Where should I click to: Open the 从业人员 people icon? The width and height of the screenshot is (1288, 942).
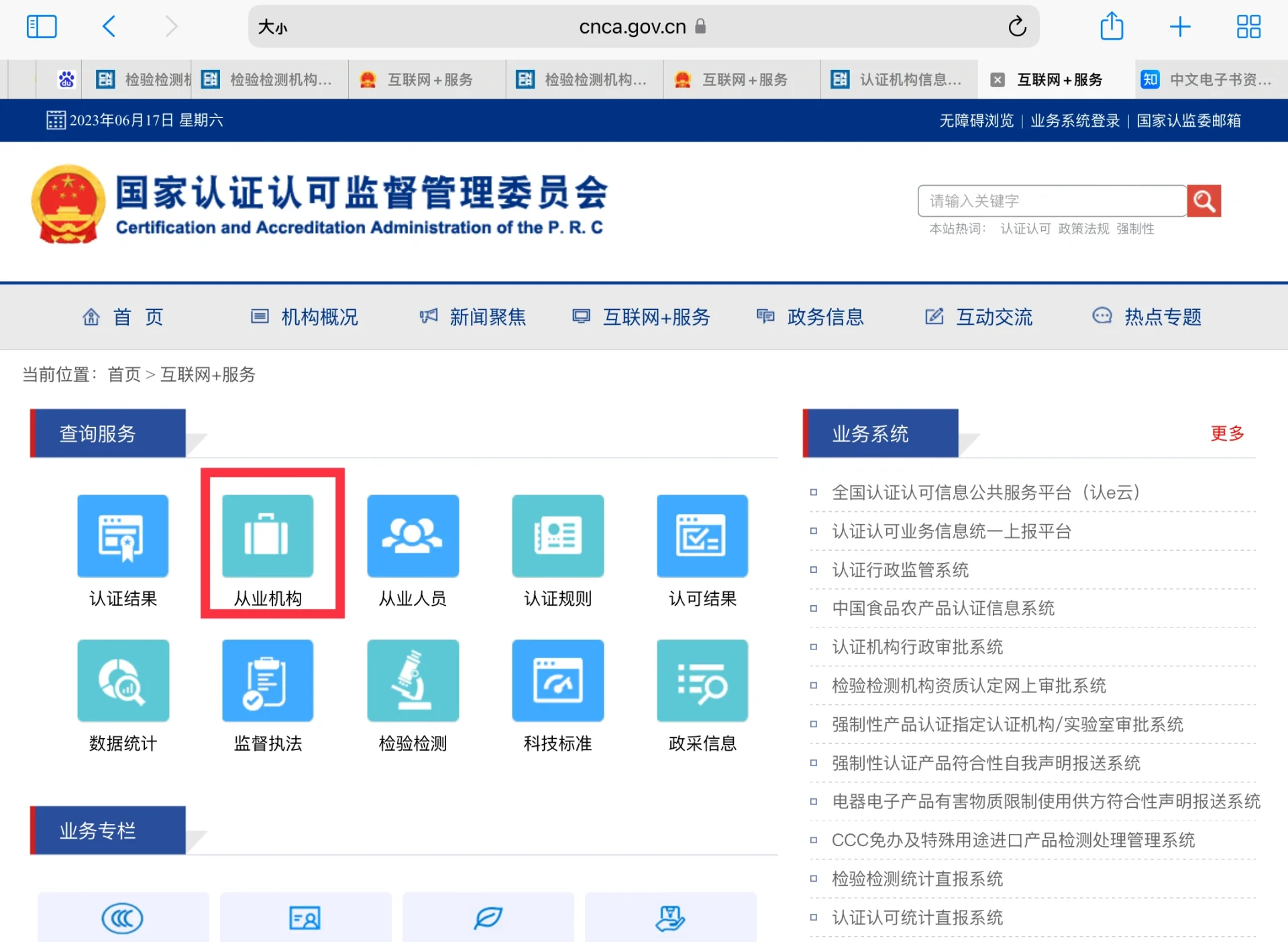click(x=413, y=536)
